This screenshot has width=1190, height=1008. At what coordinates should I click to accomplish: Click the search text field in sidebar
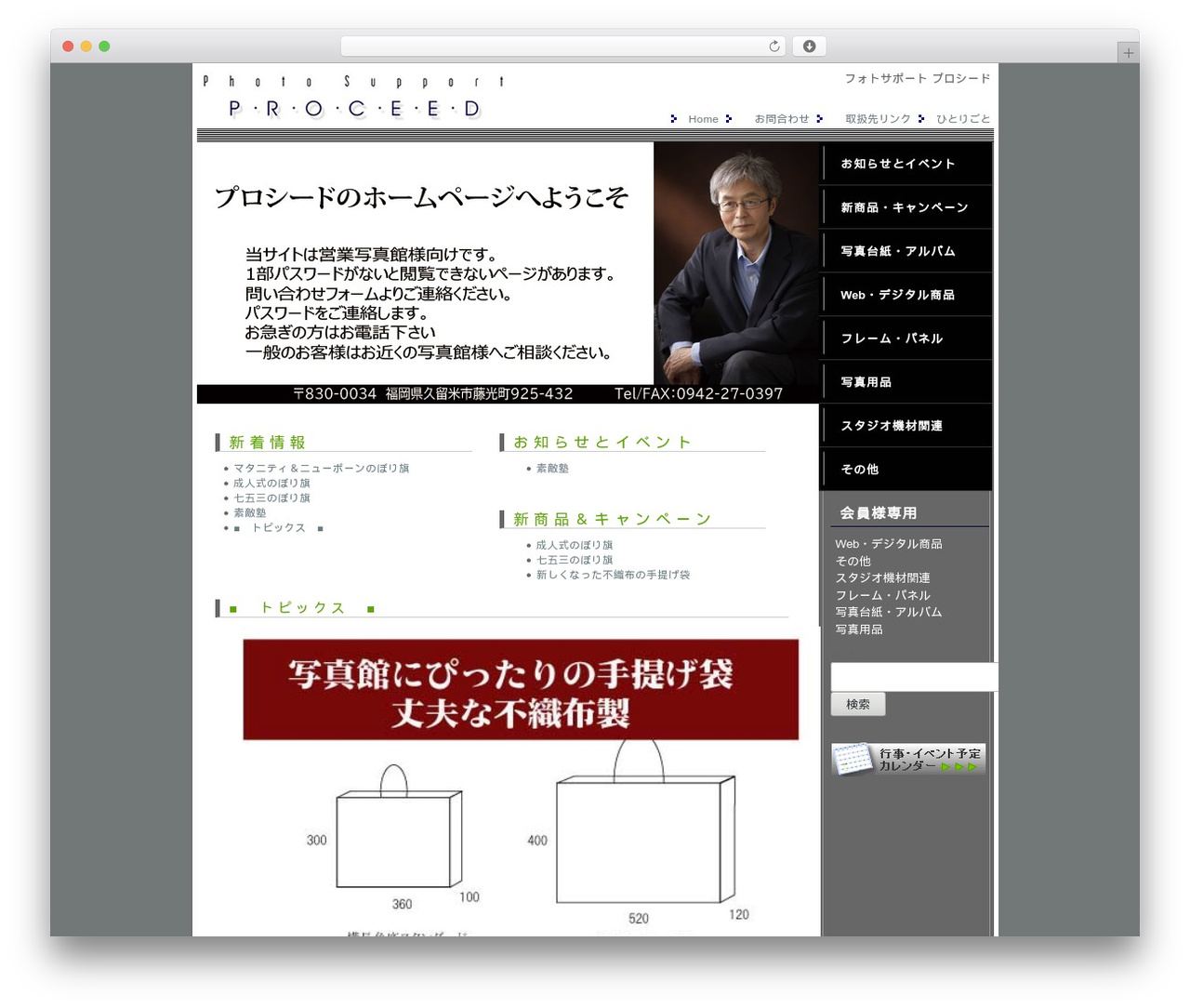point(914,677)
